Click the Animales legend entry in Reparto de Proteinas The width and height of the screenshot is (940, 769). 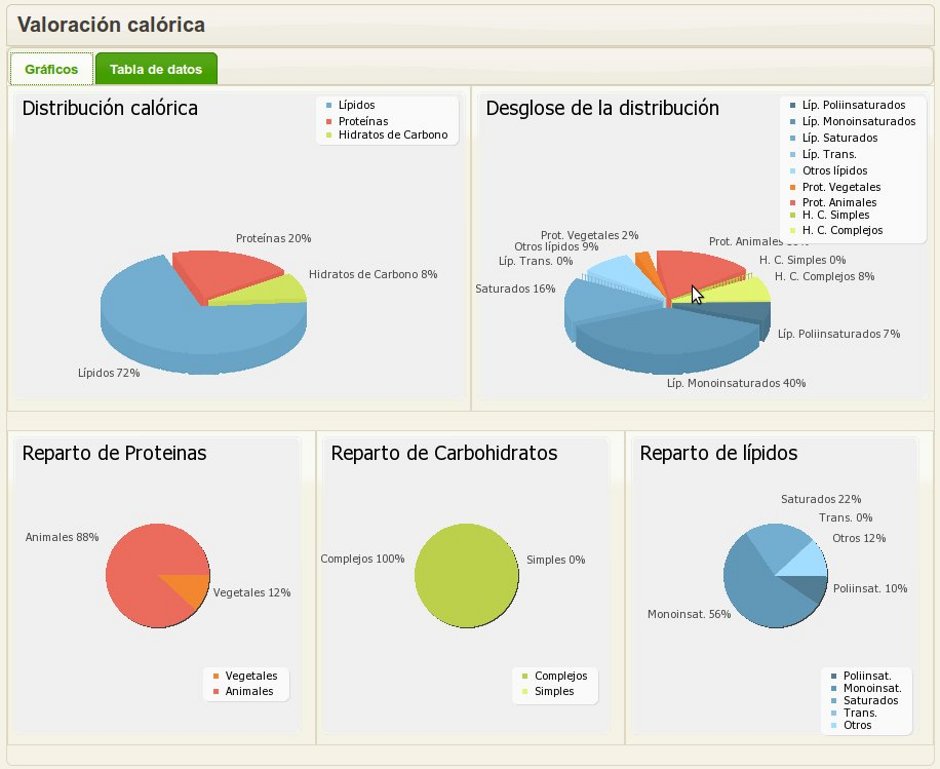tap(243, 691)
